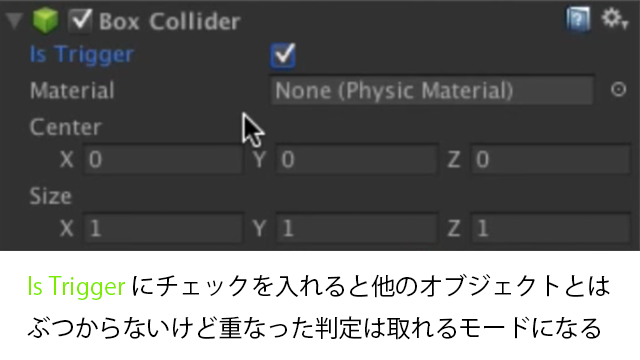Click the Is Trigger label
This screenshot has height=360, width=640.
(x=82, y=55)
